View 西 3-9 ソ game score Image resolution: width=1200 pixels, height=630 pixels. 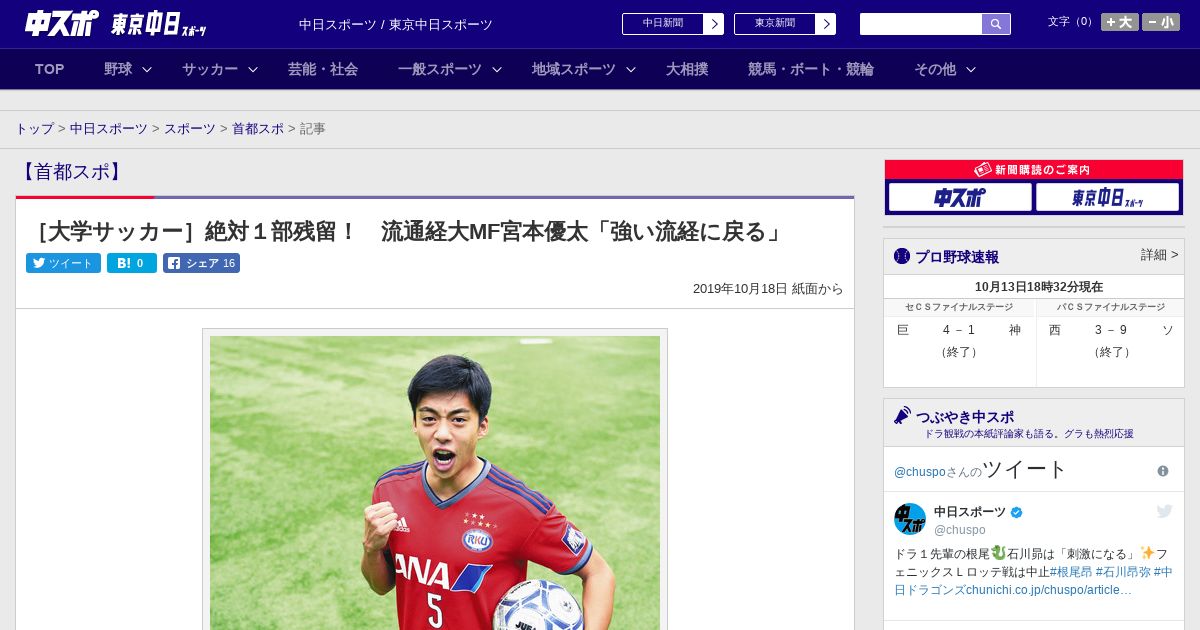tap(1111, 330)
